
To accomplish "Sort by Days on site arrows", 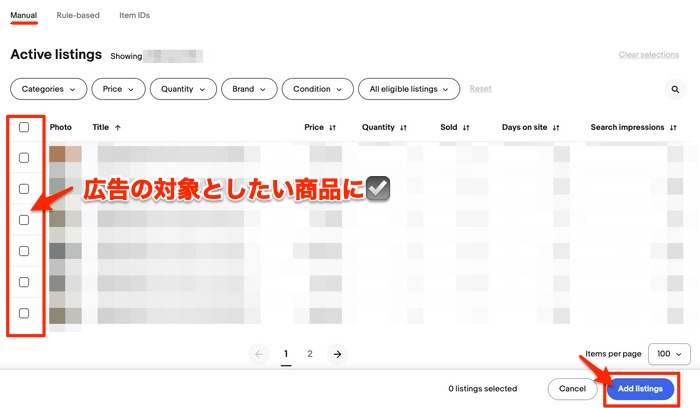I will click(556, 128).
